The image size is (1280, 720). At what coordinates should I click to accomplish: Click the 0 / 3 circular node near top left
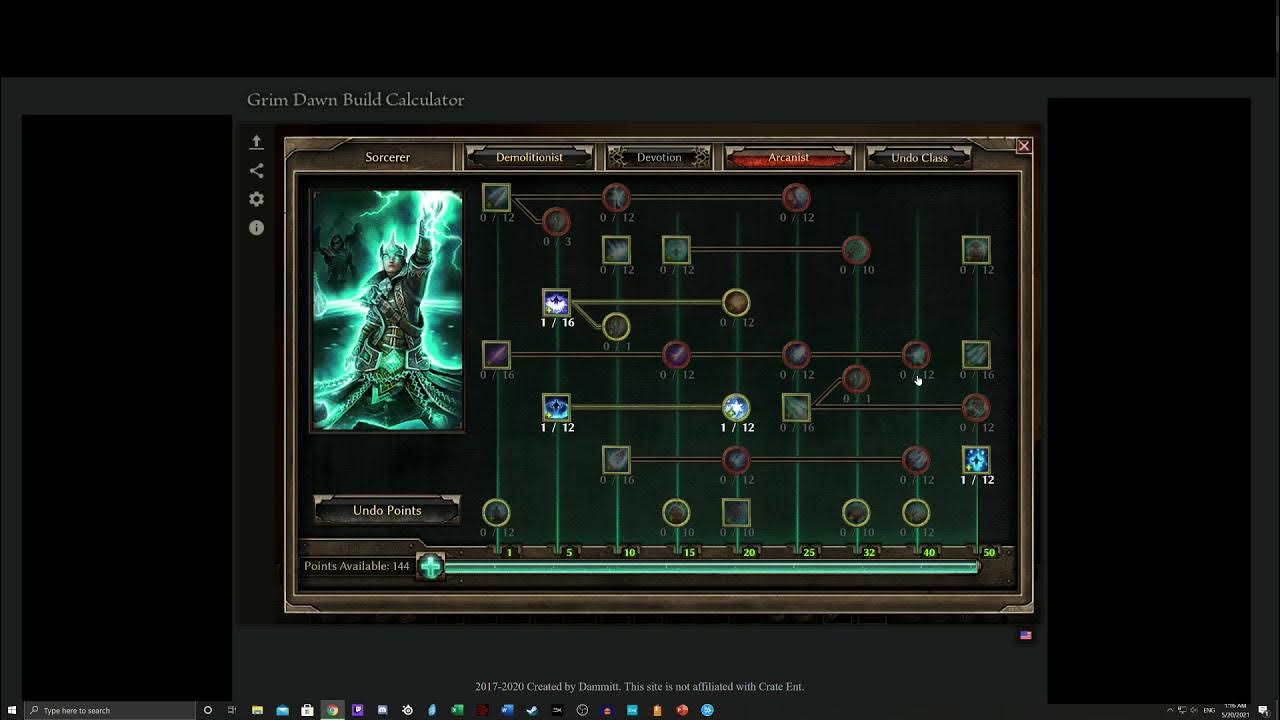(556, 221)
